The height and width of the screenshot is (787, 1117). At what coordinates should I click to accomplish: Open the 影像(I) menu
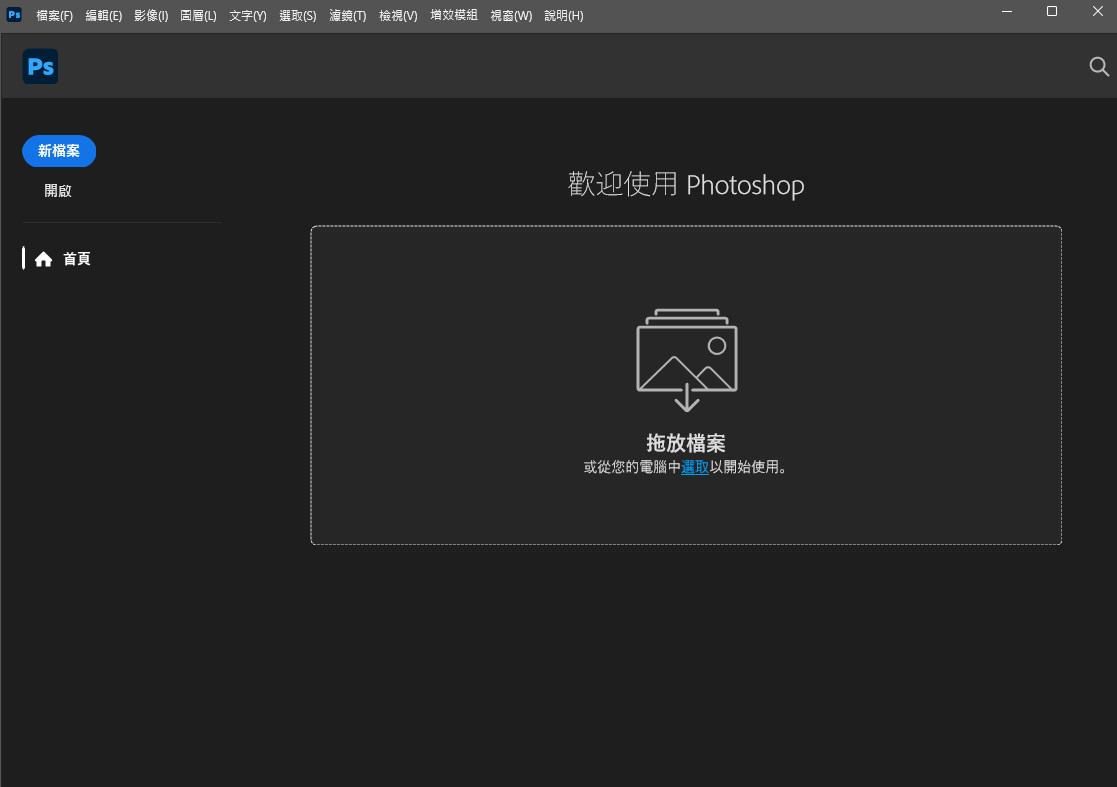pos(151,16)
